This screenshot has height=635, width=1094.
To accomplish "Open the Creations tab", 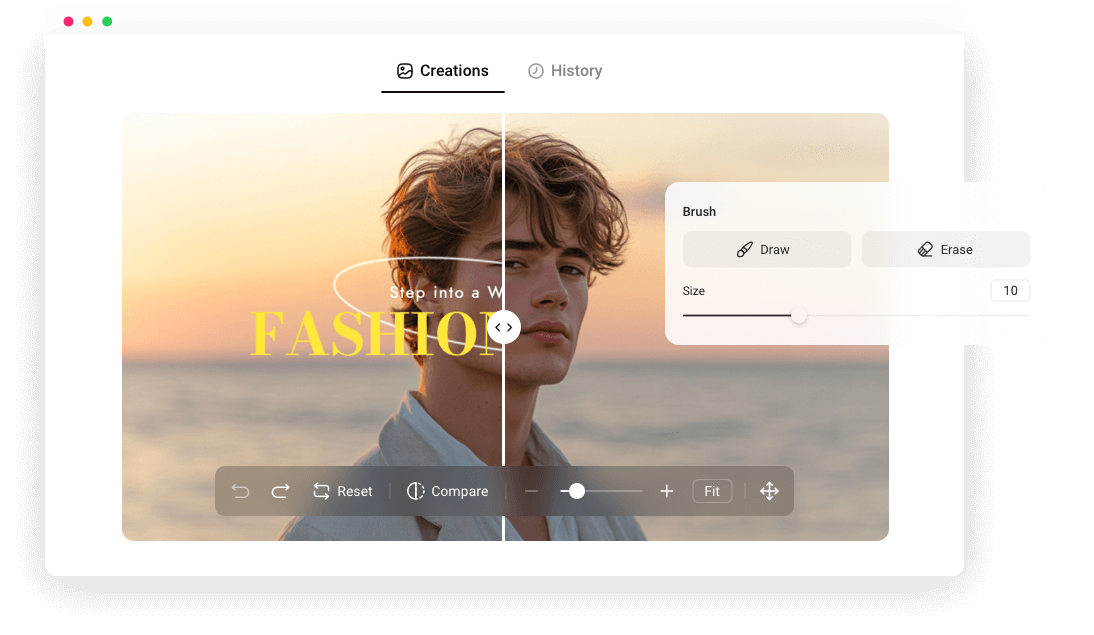I will coord(442,70).
